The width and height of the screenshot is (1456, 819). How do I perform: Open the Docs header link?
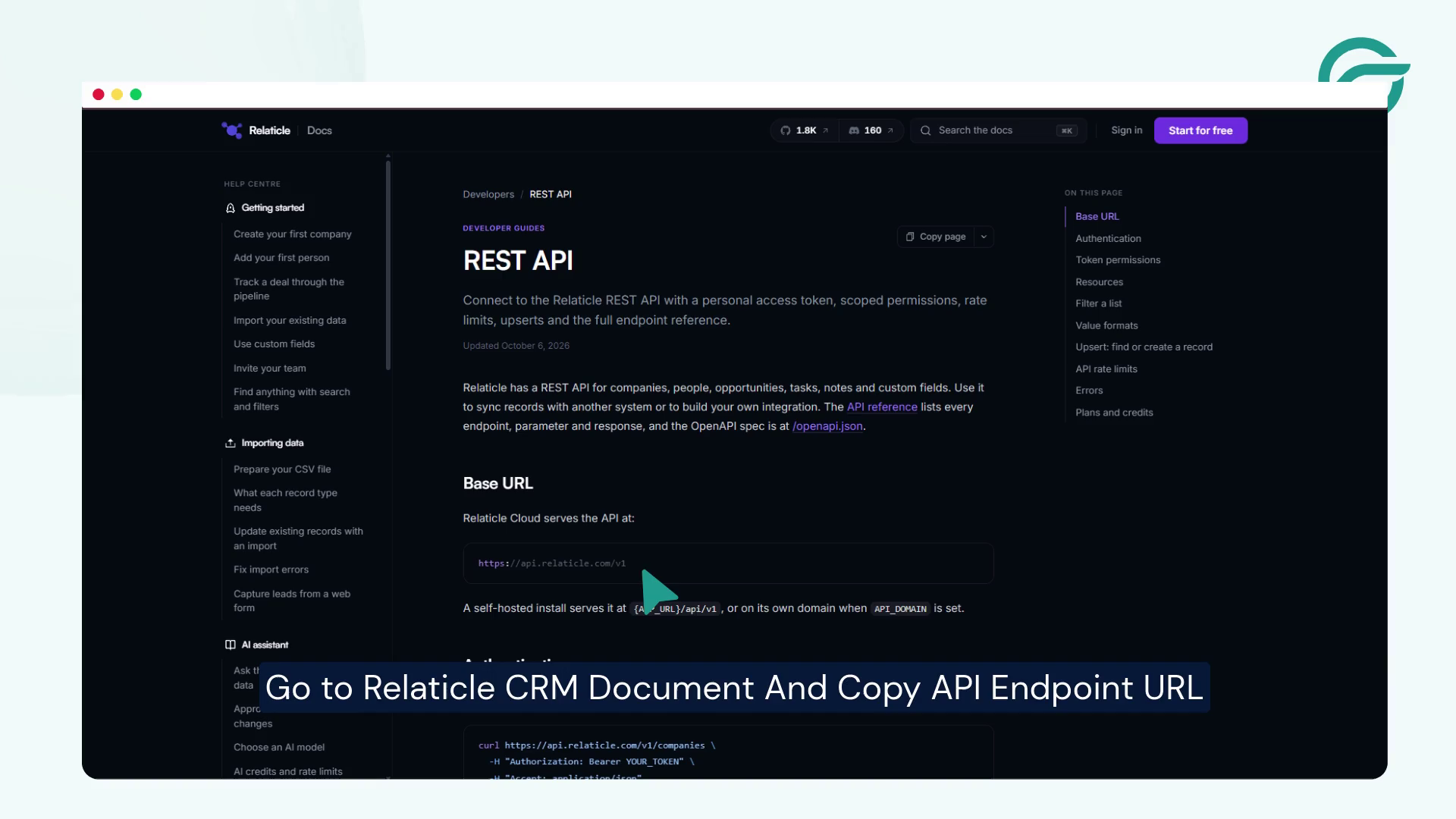tap(319, 130)
